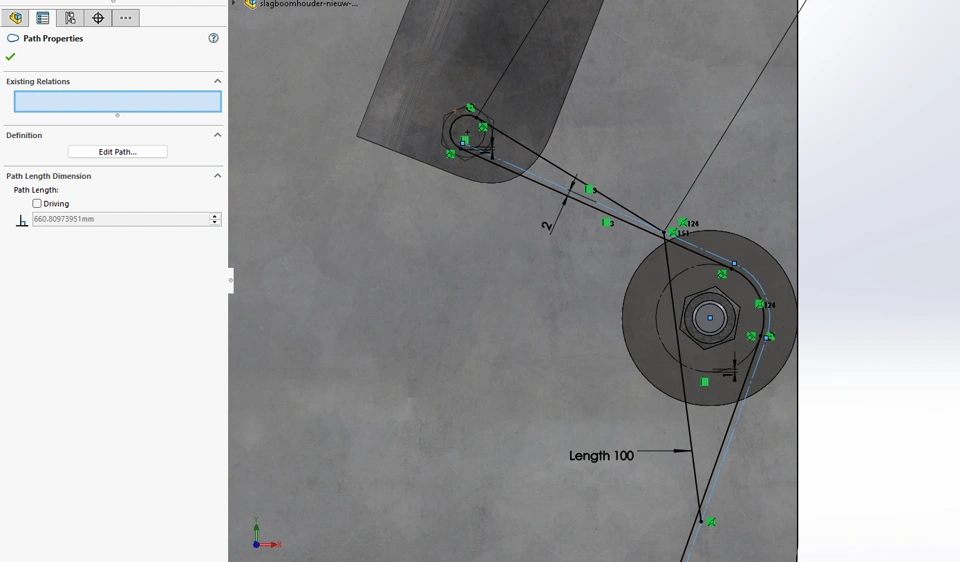This screenshot has width=960, height=562.
Task: Click relation icon at bottom line endpoint
Action: click(x=711, y=522)
